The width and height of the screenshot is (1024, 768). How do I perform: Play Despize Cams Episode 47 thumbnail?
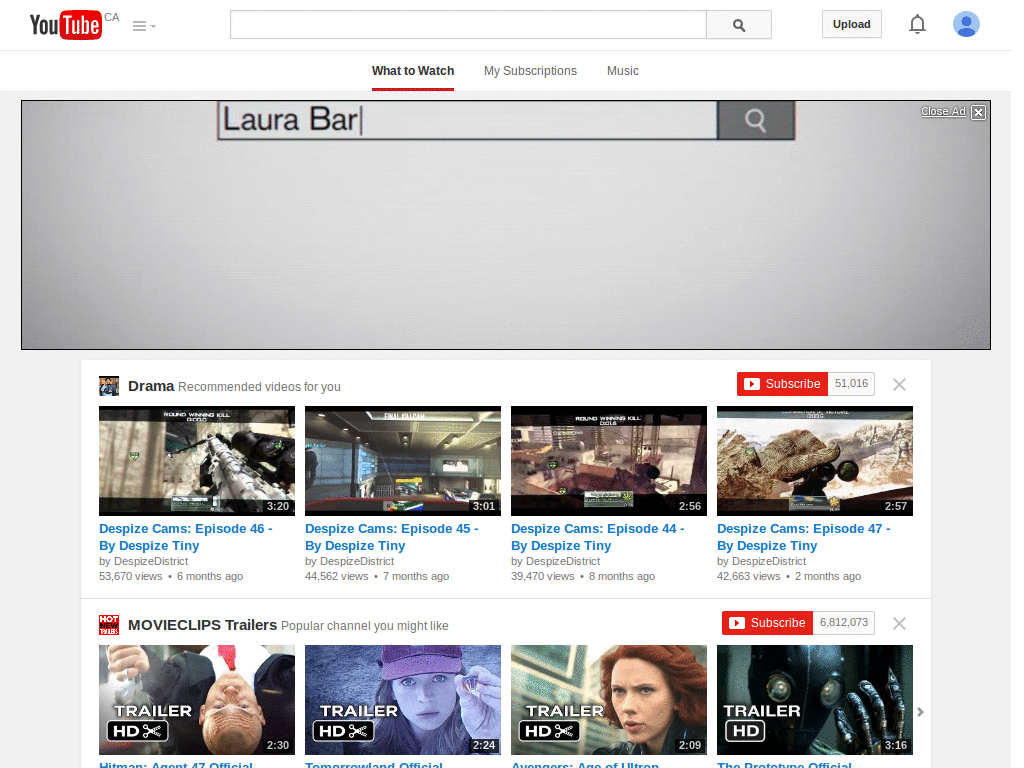tap(815, 461)
